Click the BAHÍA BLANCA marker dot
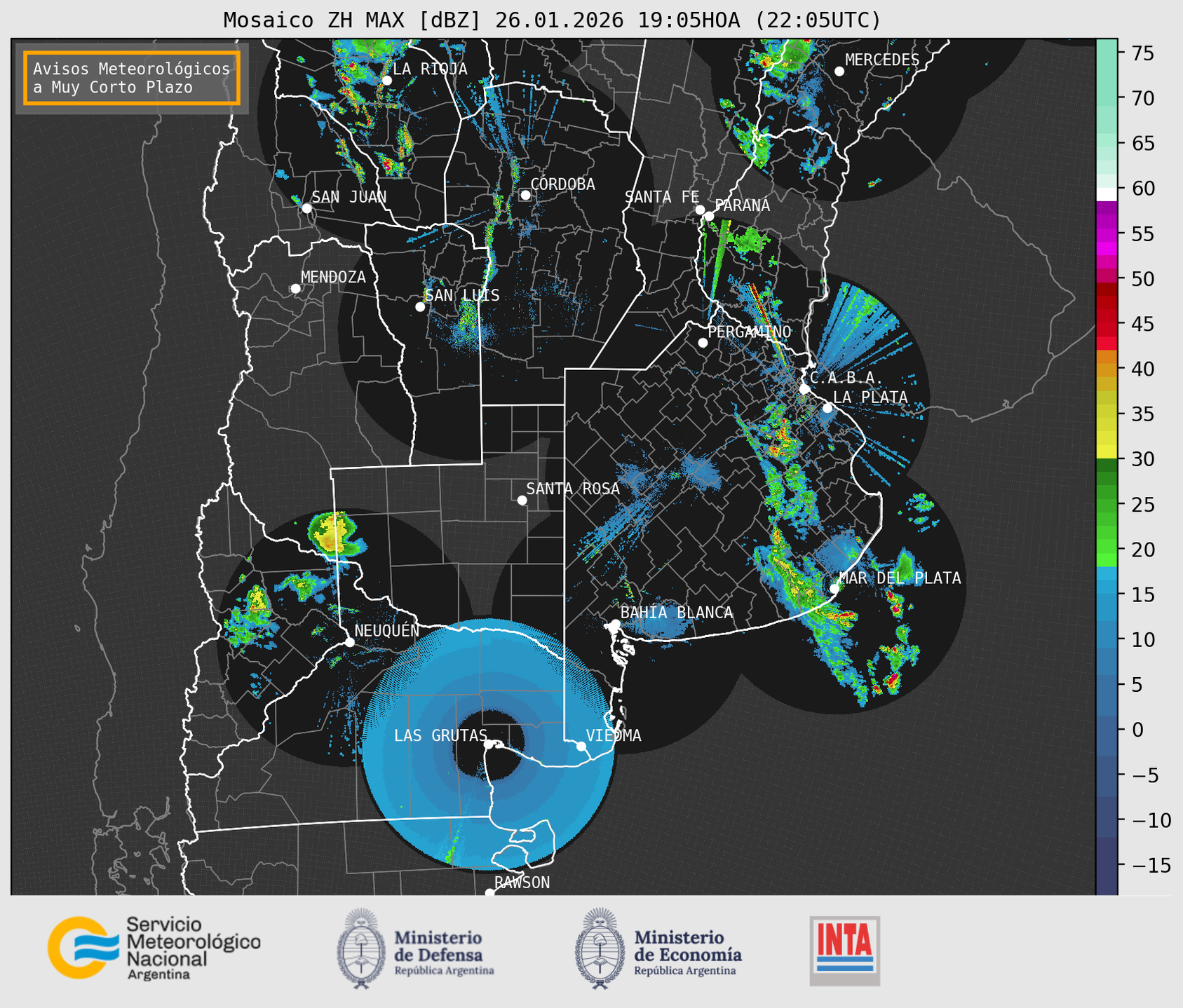The width and height of the screenshot is (1183, 1008). 615,624
